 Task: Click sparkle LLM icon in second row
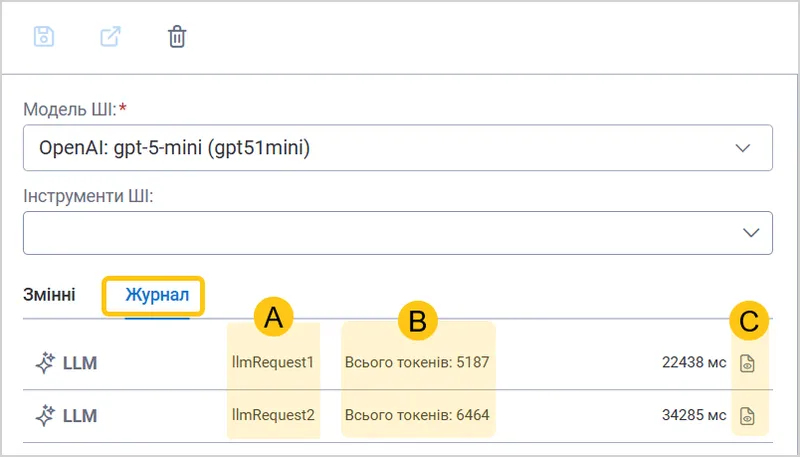coord(45,416)
